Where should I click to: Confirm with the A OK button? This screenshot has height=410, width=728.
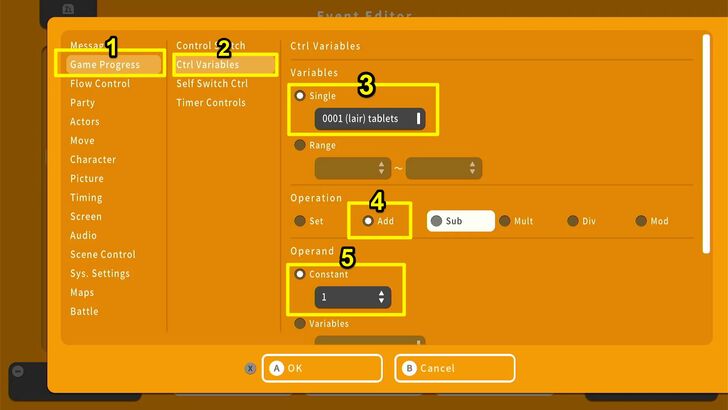click(x=322, y=368)
